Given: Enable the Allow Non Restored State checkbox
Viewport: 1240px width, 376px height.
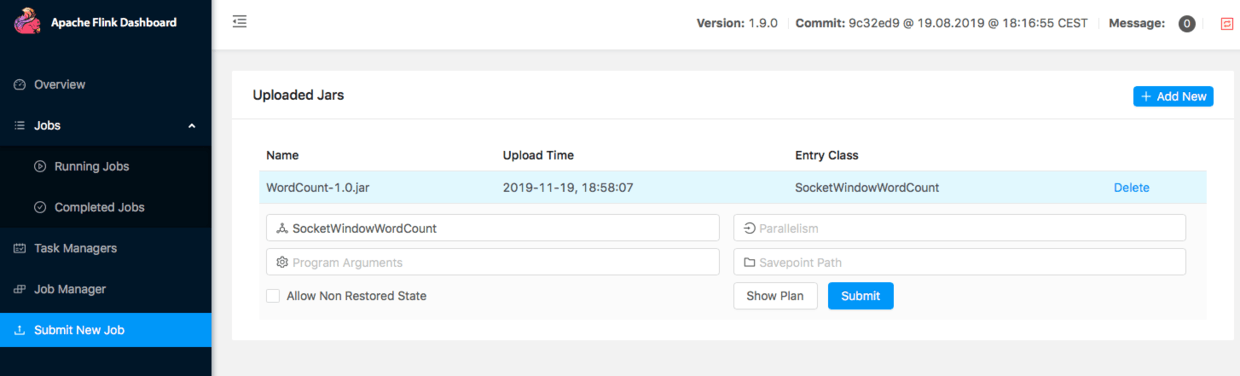Looking at the screenshot, I should (x=273, y=296).
